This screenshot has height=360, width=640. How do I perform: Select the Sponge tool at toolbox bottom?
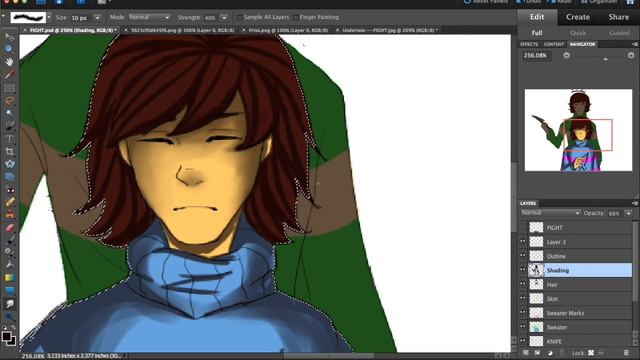coord(9,316)
